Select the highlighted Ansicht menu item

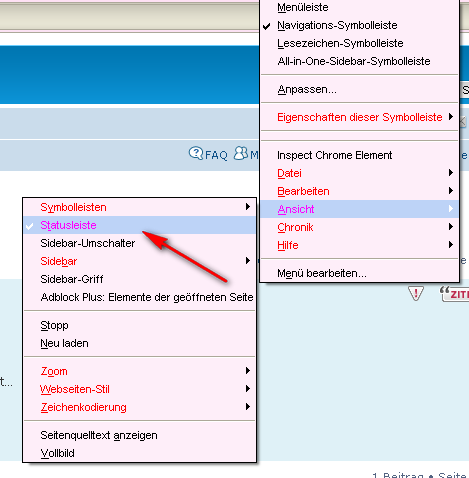[x=359, y=209]
